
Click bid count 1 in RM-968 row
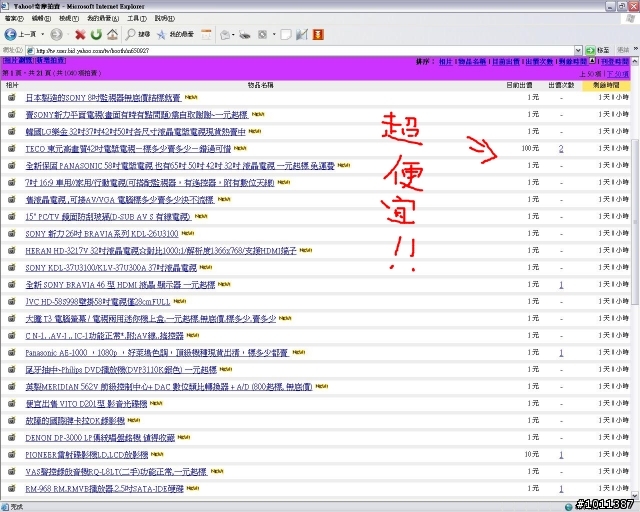[x=561, y=488]
